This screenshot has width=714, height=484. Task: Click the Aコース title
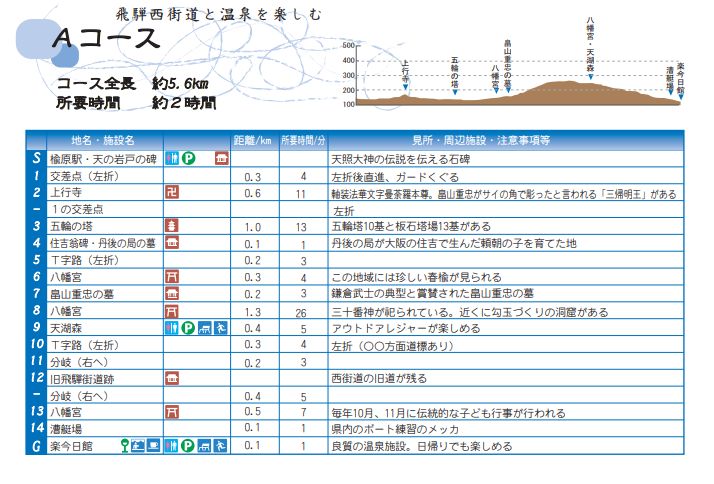(x=107, y=38)
